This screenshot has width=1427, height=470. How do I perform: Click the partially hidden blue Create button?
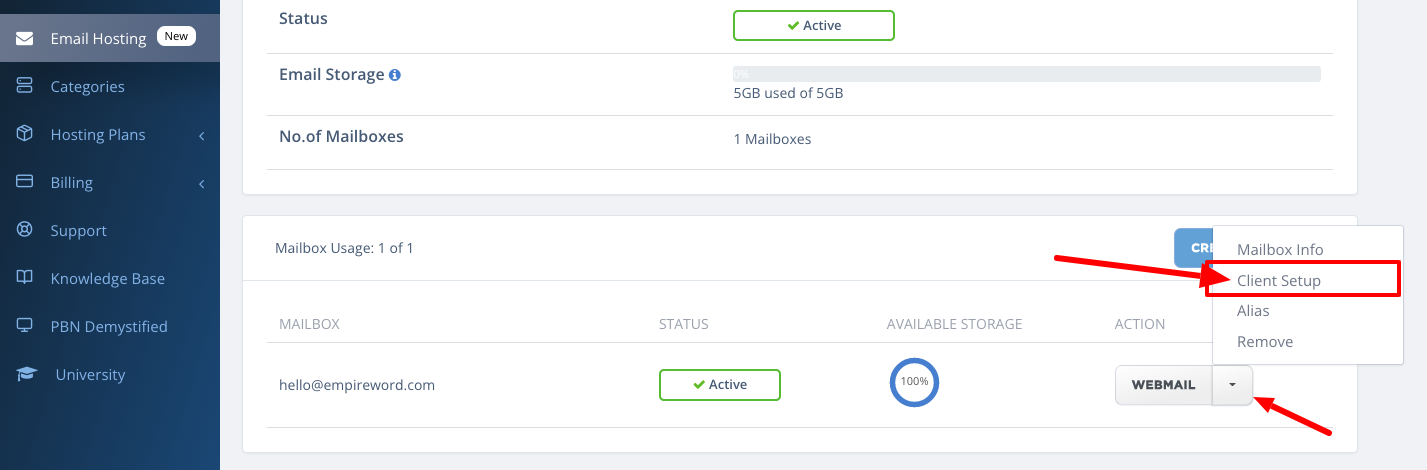(1193, 248)
